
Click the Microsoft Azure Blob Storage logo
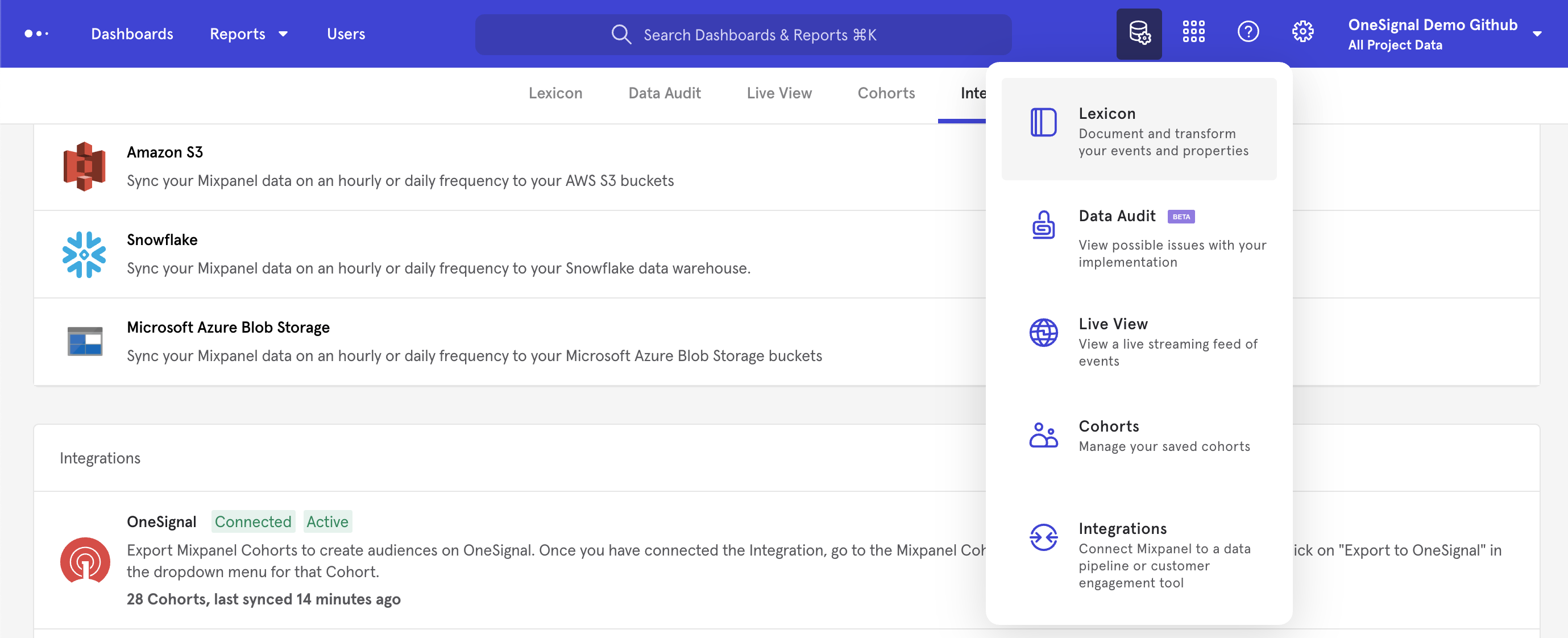85,341
